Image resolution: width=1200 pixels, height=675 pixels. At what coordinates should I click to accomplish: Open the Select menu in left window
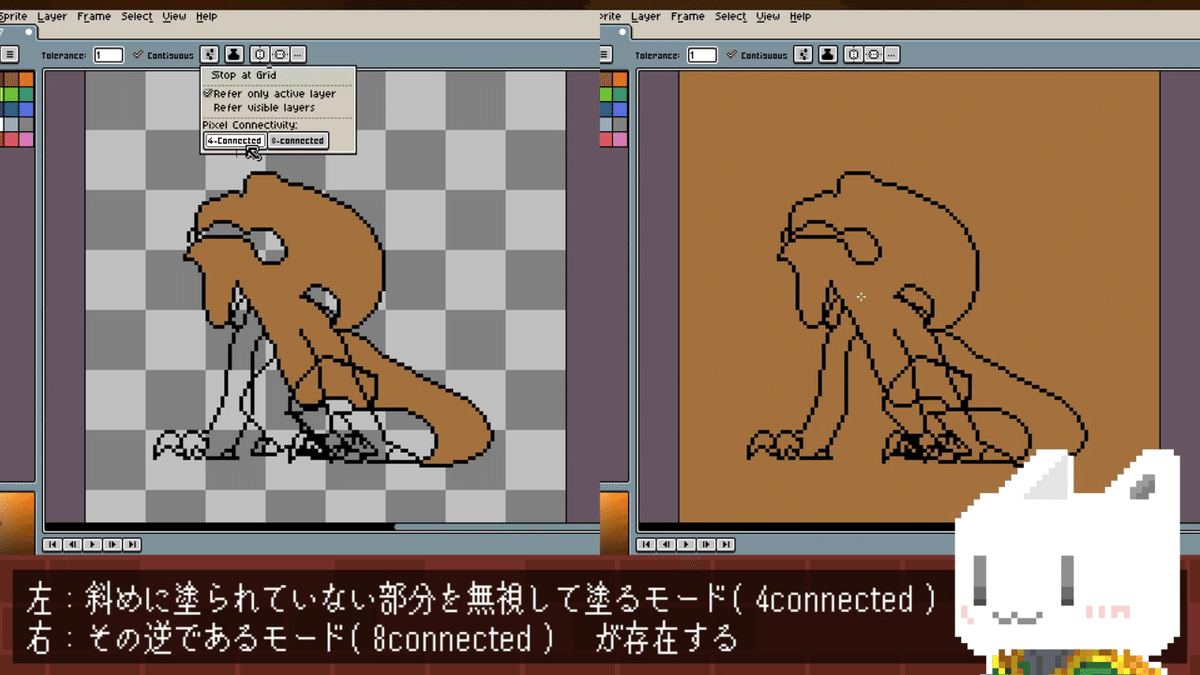[x=137, y=17]
